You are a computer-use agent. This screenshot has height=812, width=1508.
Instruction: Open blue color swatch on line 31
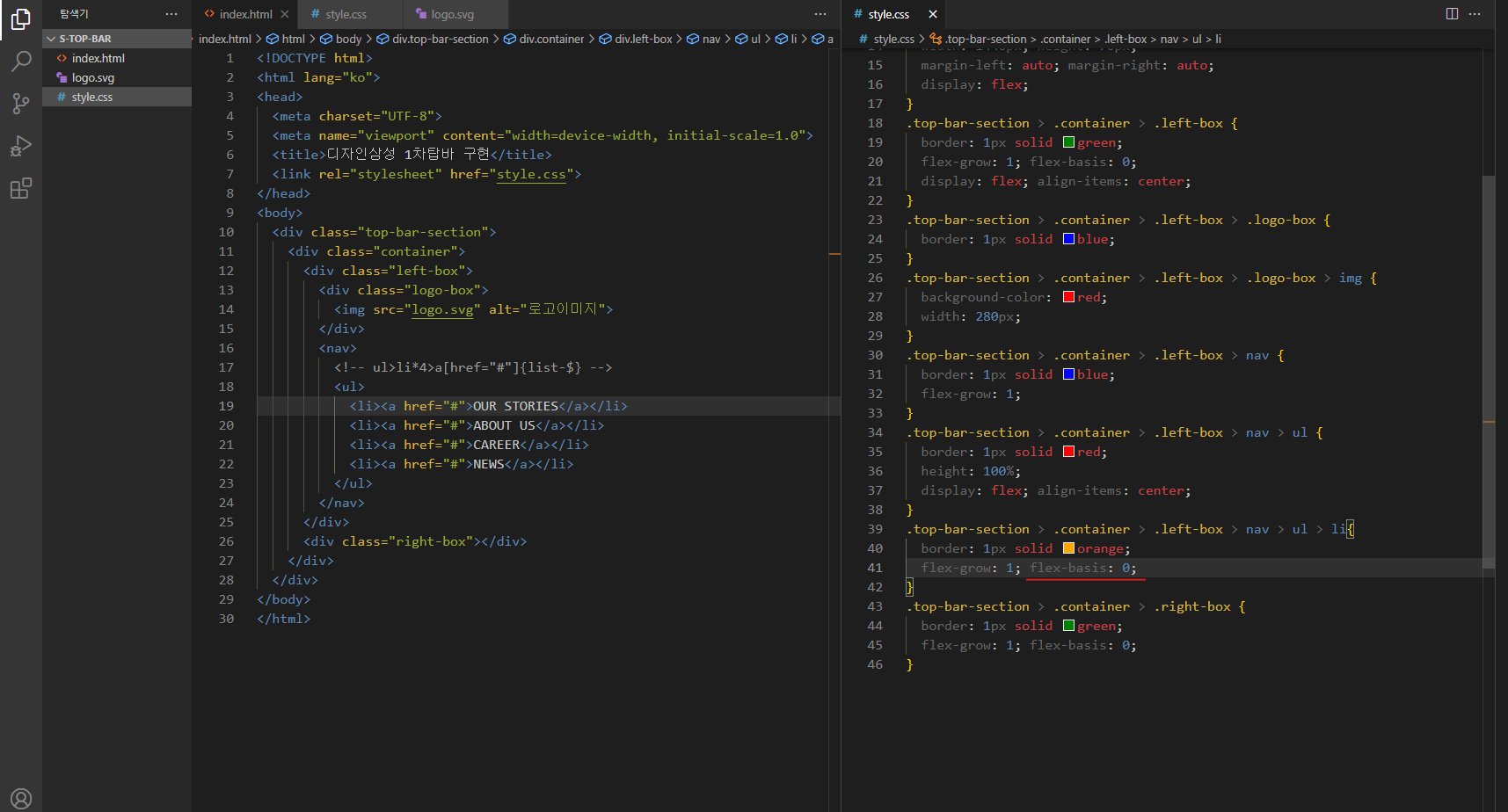(x=1068, y=374)
